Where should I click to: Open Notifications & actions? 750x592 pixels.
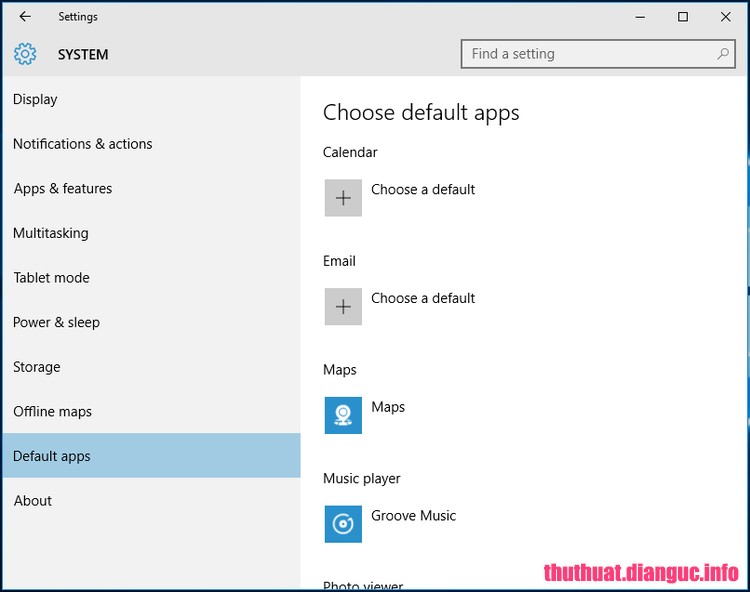pos(152,143)
